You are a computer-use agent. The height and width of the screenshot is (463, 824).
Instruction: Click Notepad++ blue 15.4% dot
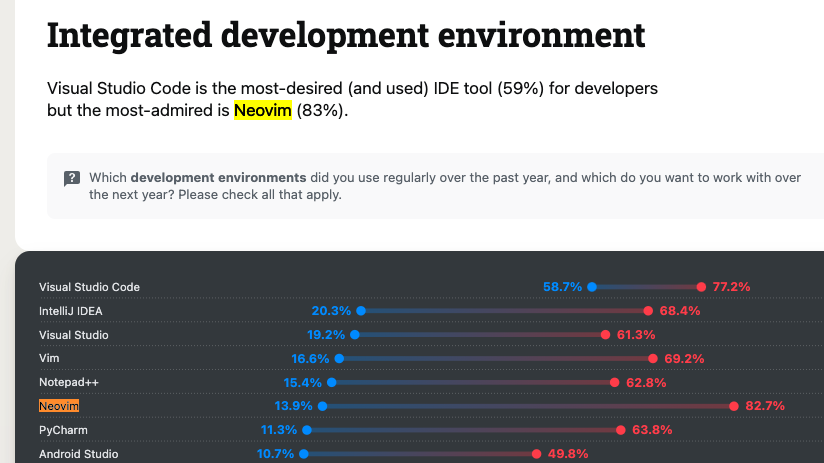pyautogui.click(x=332, y=383)
